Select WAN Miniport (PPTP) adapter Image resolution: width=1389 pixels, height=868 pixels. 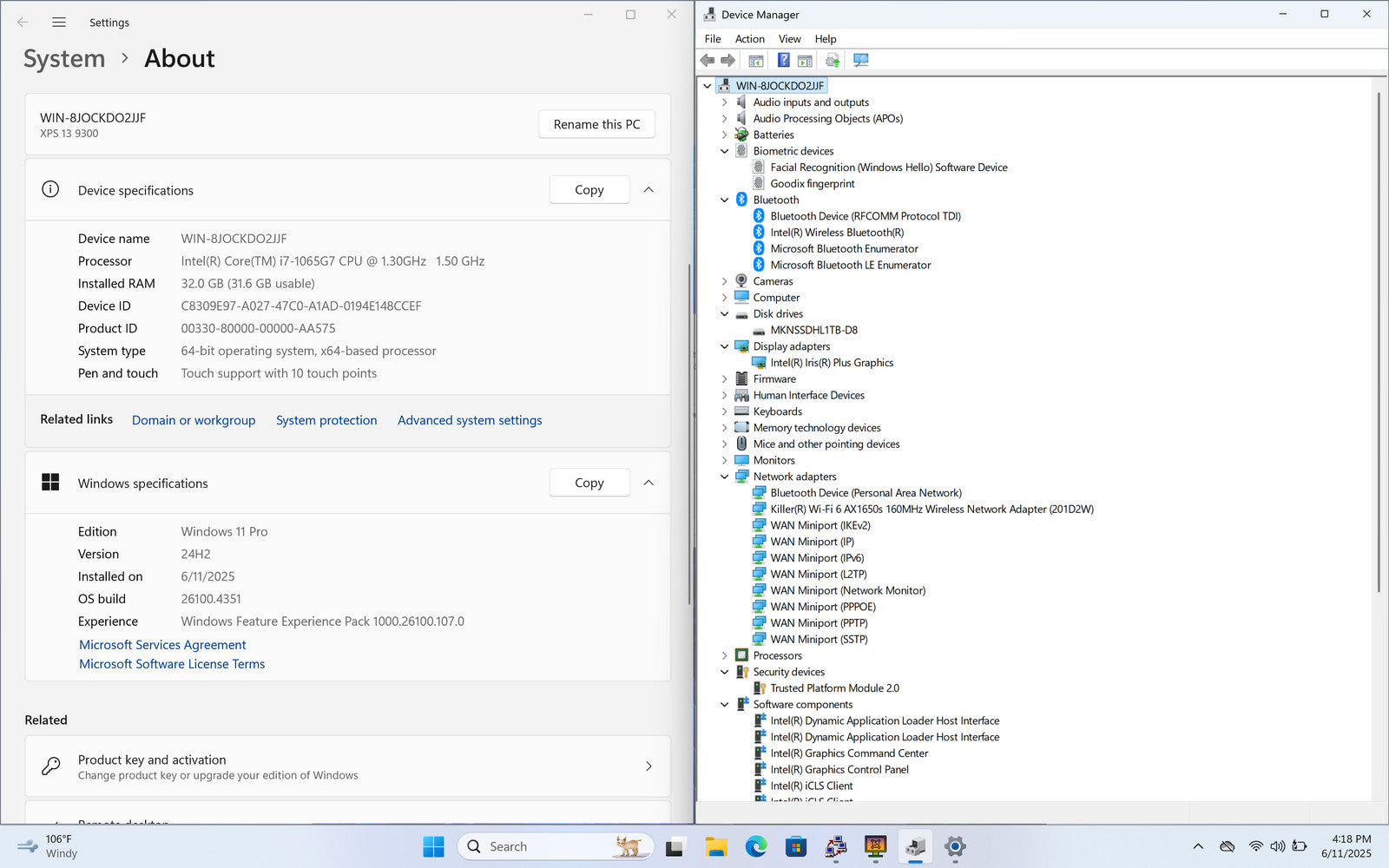[x=819, y=623]
